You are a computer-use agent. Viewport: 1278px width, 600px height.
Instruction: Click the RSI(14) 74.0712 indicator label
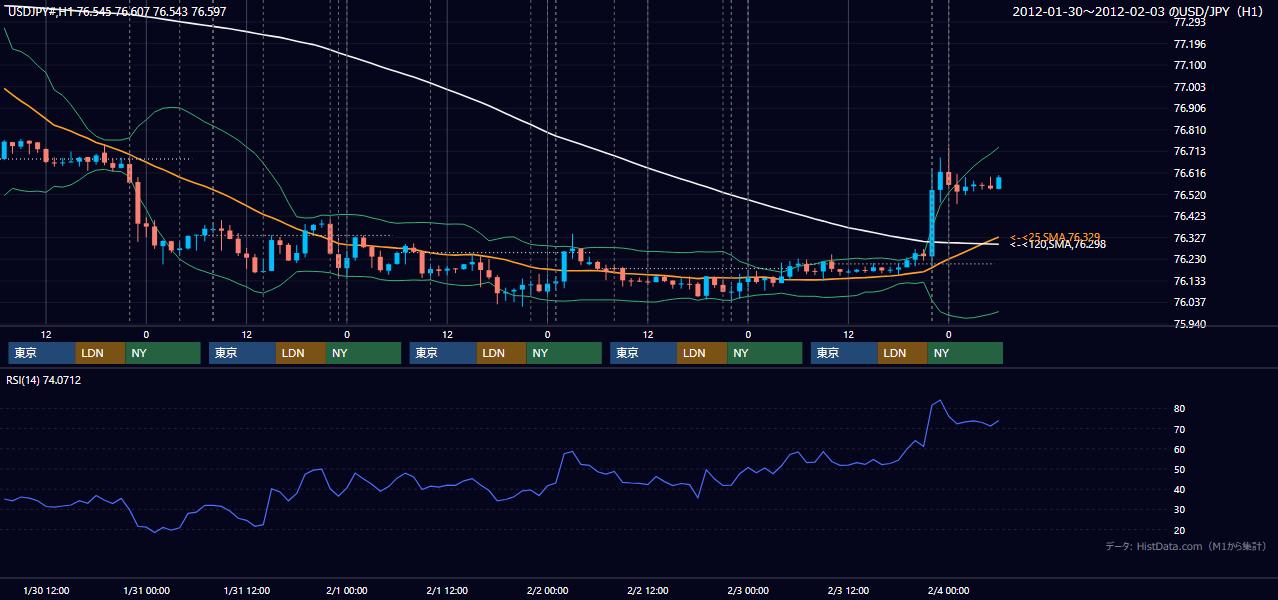44,380
